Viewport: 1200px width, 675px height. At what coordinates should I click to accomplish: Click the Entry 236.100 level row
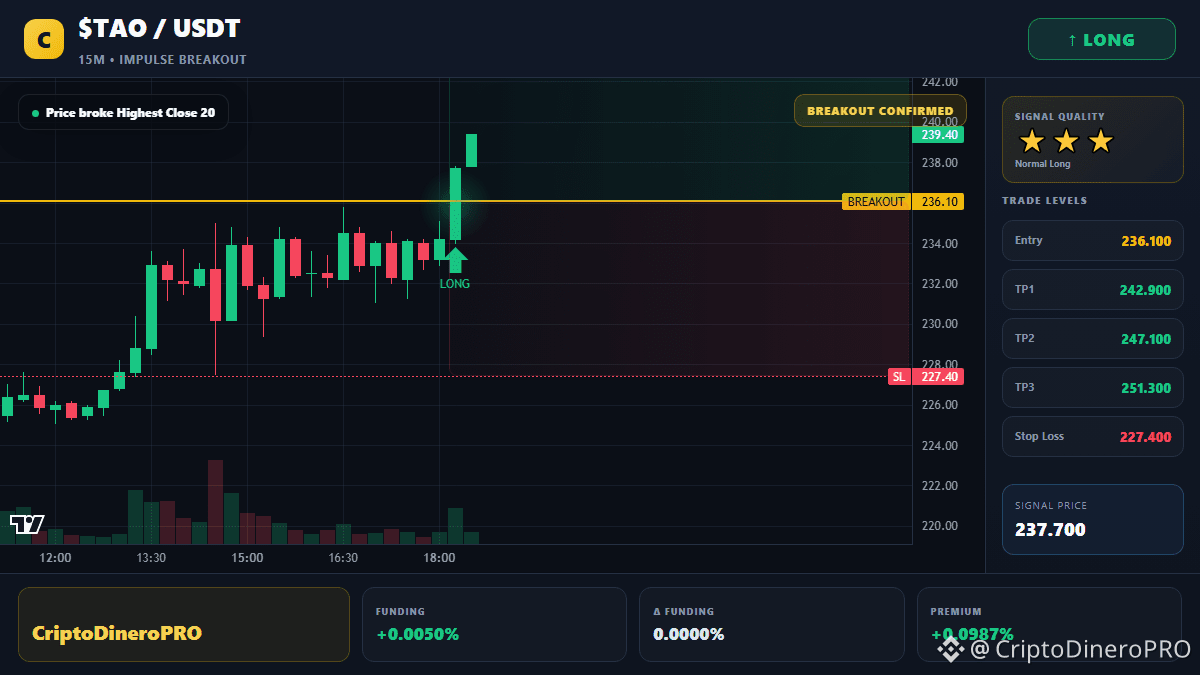coord(1092,241)
